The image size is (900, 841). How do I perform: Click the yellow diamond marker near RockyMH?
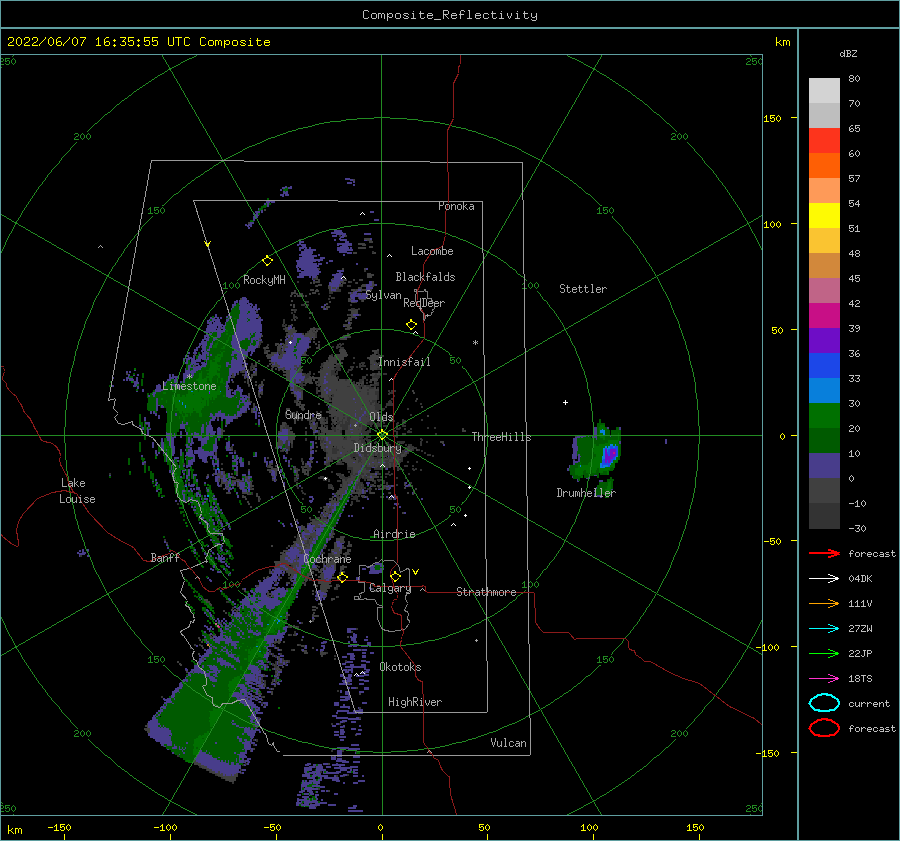(x=267, y=261)
